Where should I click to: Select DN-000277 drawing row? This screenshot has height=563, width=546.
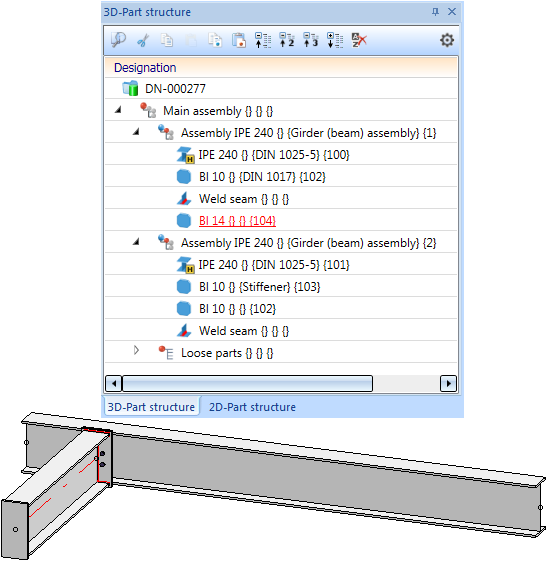point(281,88)
